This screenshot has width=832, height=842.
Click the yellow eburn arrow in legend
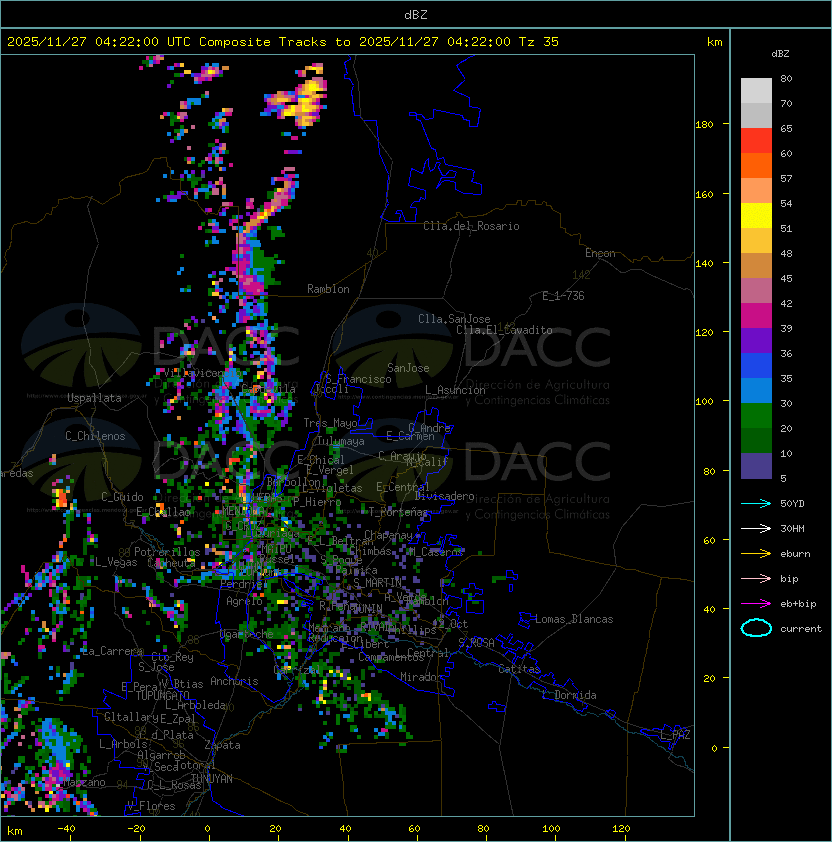756,554
